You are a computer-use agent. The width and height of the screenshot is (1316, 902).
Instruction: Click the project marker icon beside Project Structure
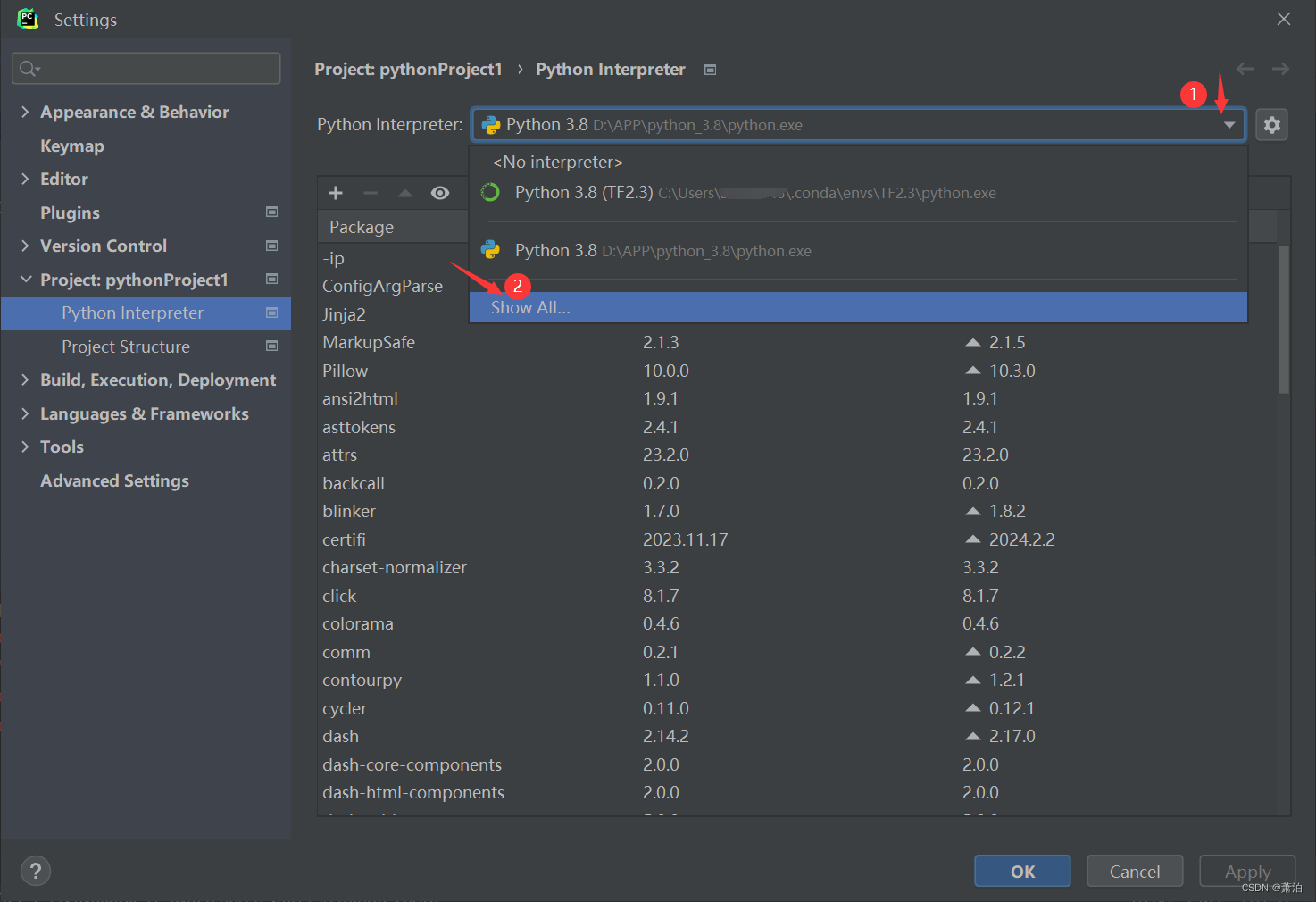point(272,346)
